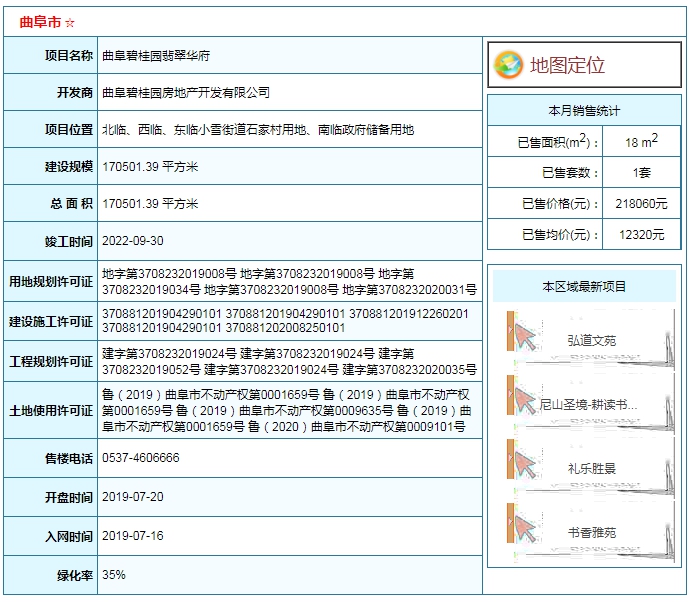Screen dimensions: 695x602
Task: Click the 已售面积(m2) label
Action: pos(558,142)
